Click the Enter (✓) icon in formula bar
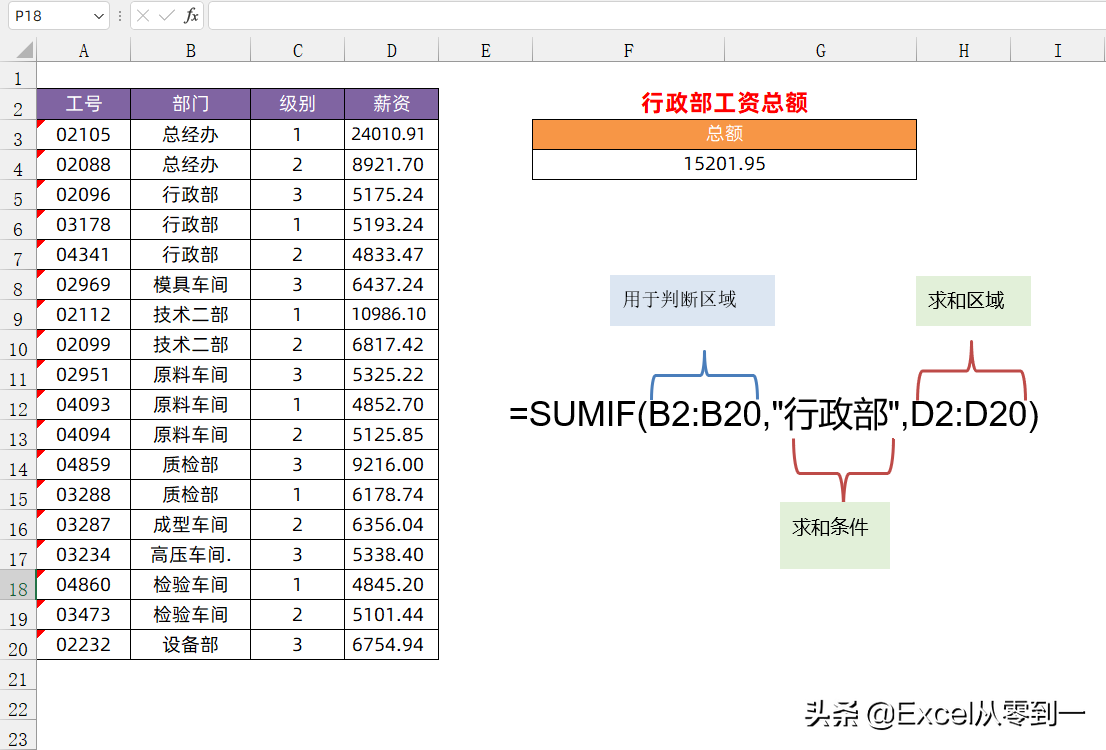 165,16
